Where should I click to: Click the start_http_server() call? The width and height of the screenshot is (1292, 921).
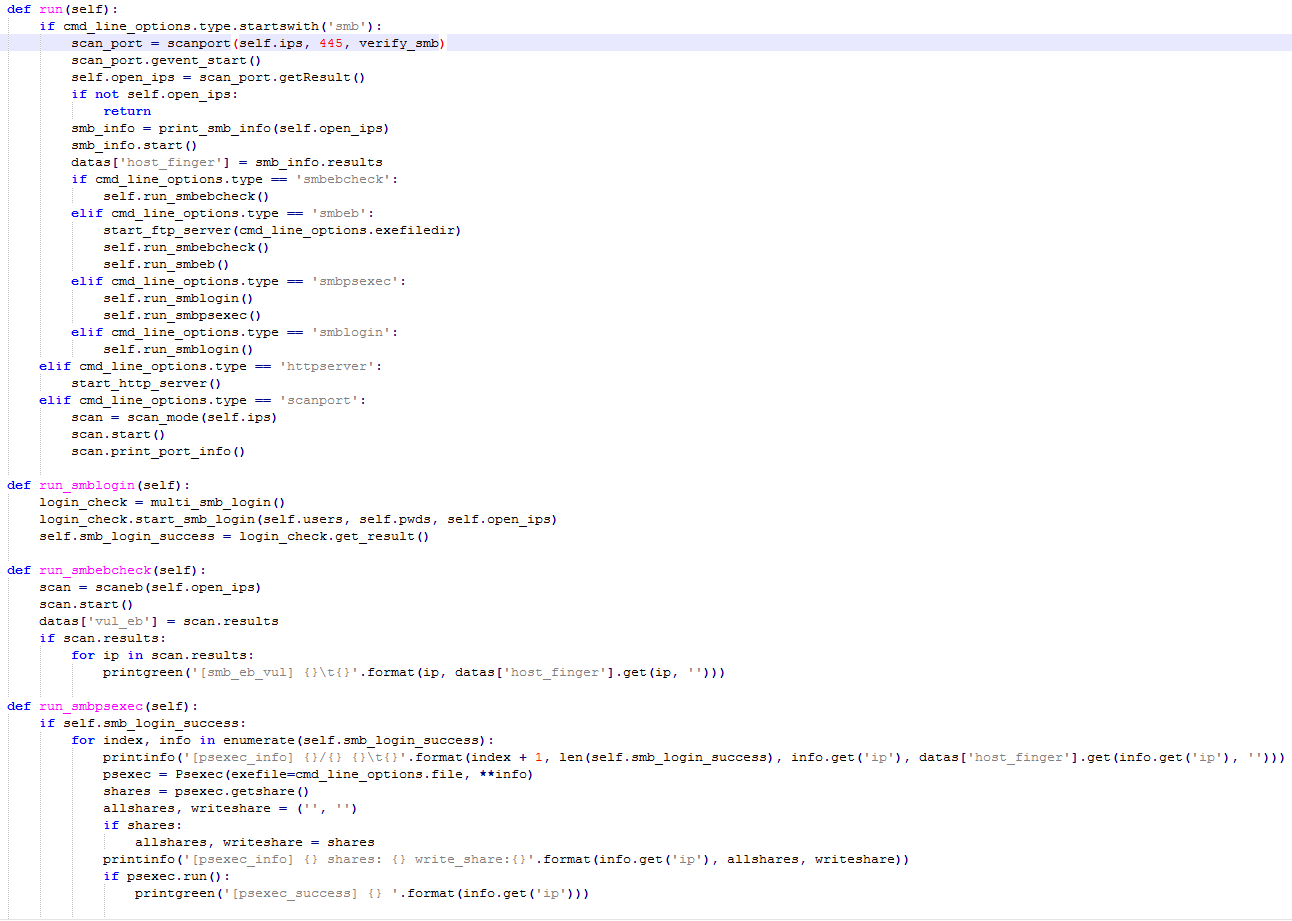click(x=146, y=383)
